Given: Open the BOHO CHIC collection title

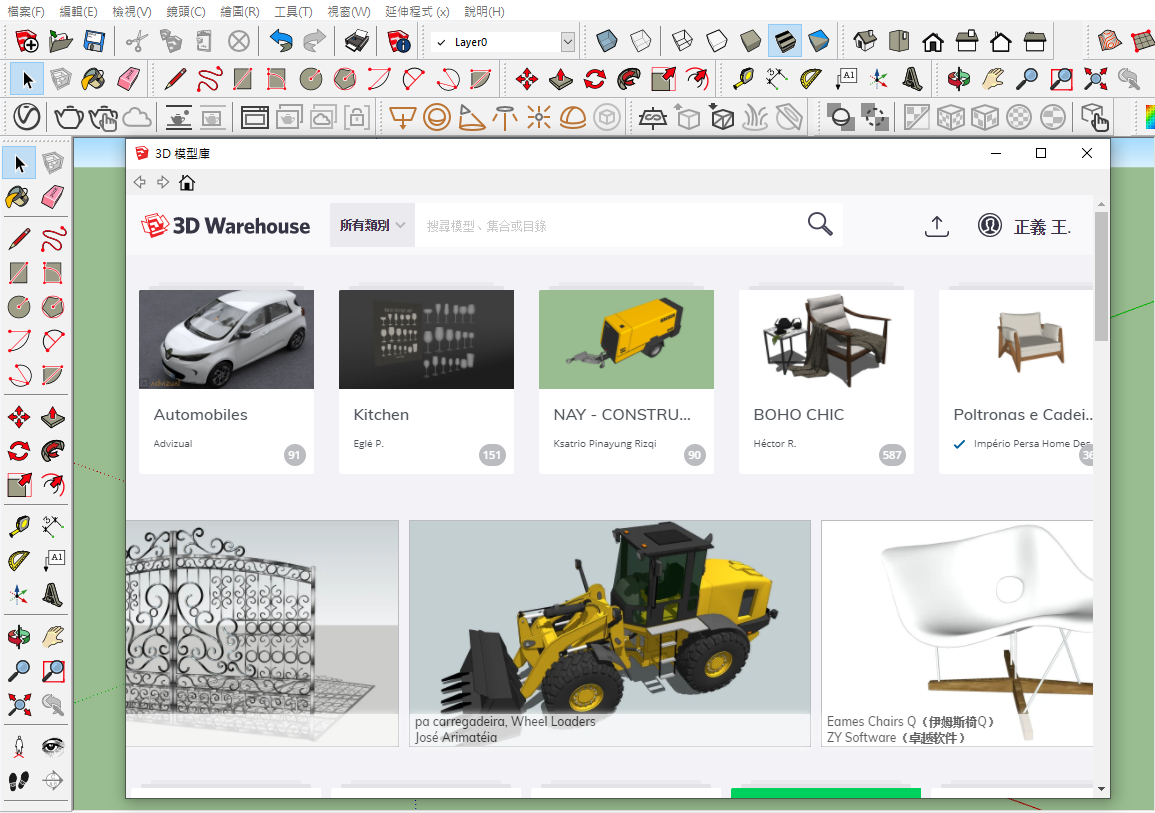Looking at the screenshot, I should 798,415.
